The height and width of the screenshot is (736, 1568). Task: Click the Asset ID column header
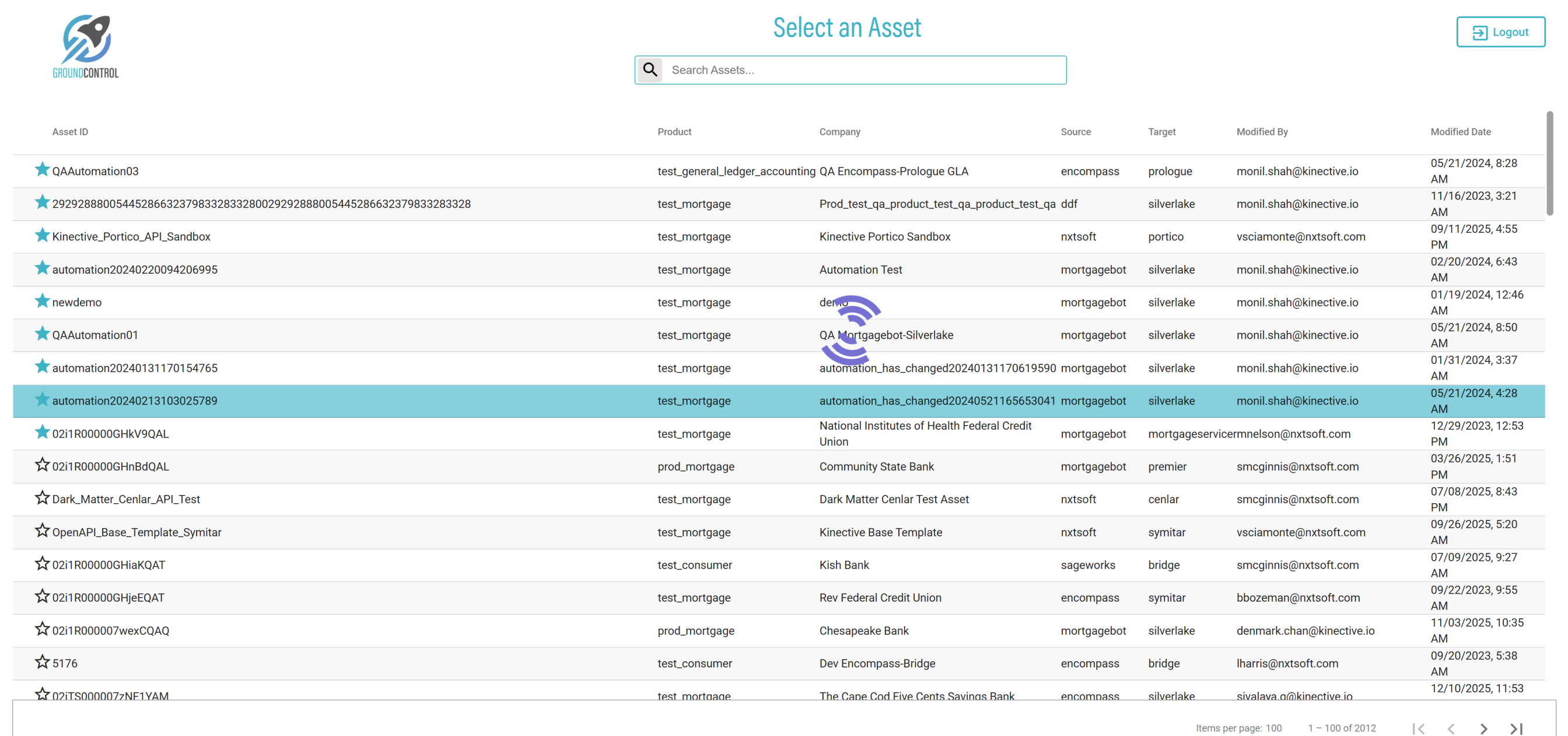click(x=70, y=131)
